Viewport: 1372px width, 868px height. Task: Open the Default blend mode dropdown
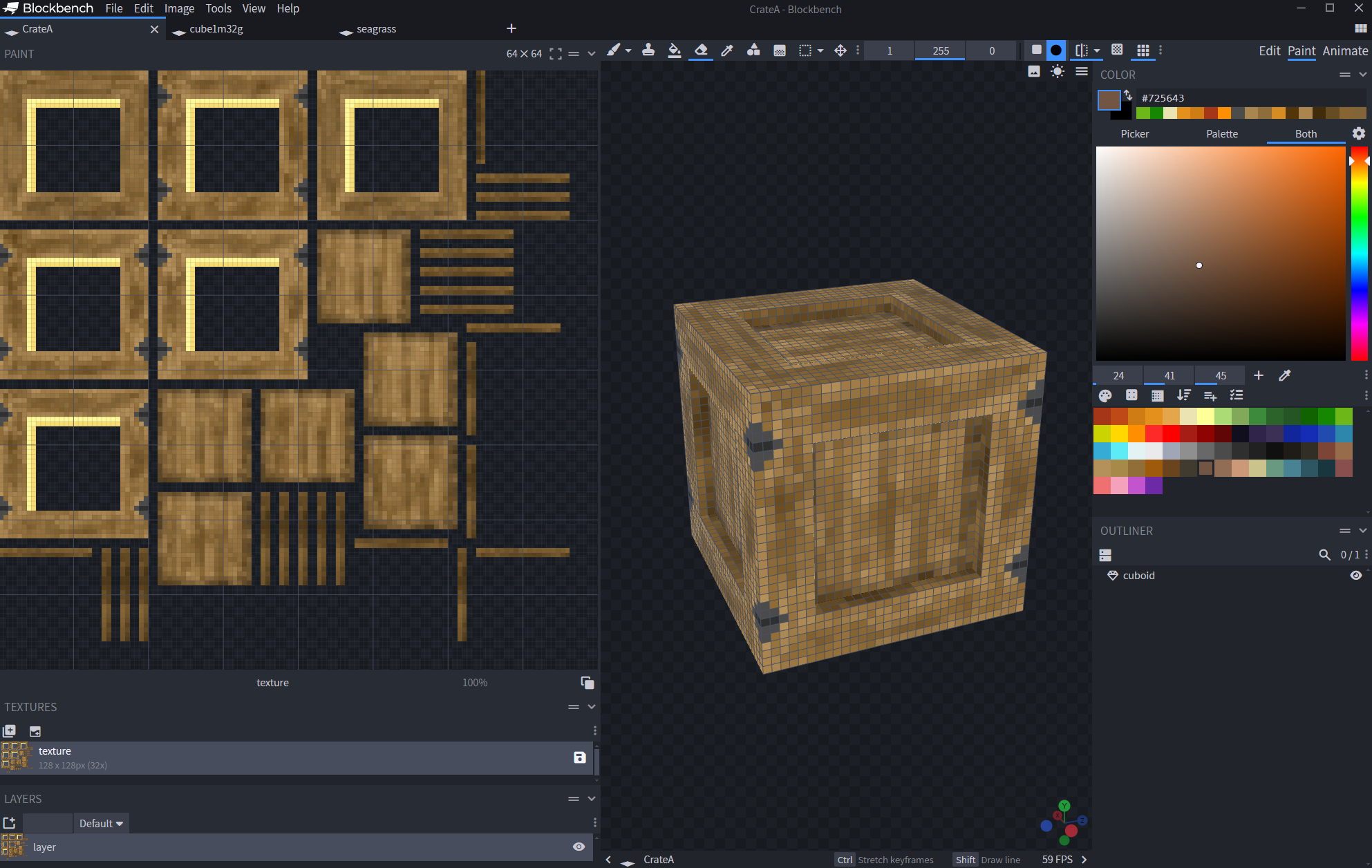(x=101, y=823)
